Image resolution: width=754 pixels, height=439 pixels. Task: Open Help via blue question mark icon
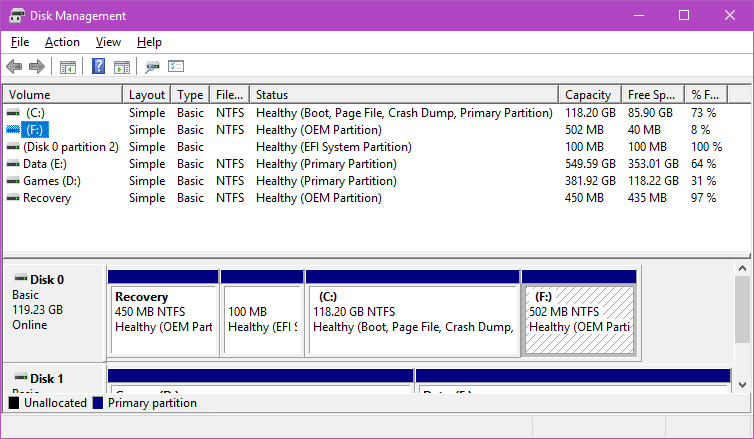[x=98, y=67]
